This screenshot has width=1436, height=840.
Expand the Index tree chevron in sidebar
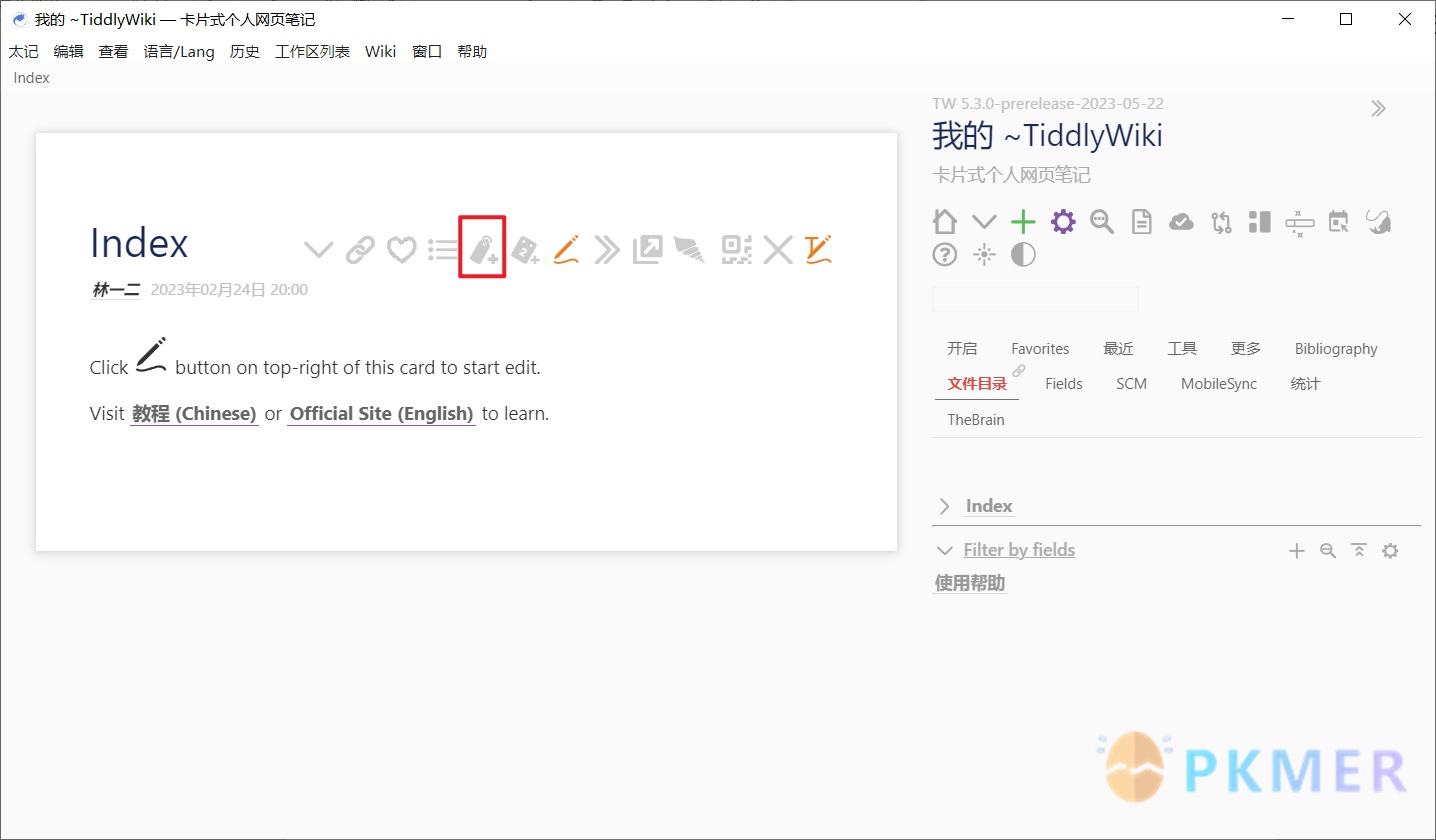(944, 506)
